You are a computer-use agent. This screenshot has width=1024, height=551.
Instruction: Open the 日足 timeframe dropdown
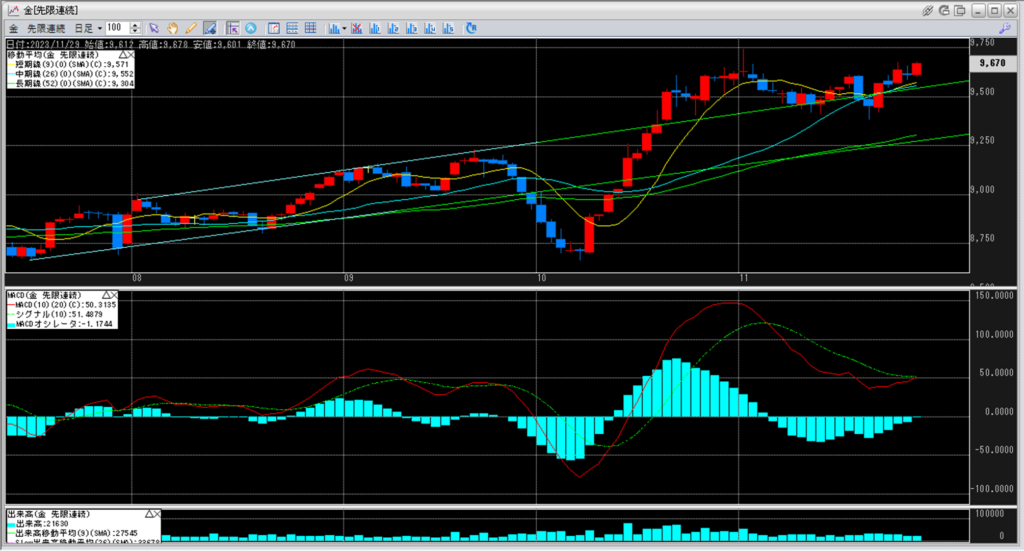[88, 29]
